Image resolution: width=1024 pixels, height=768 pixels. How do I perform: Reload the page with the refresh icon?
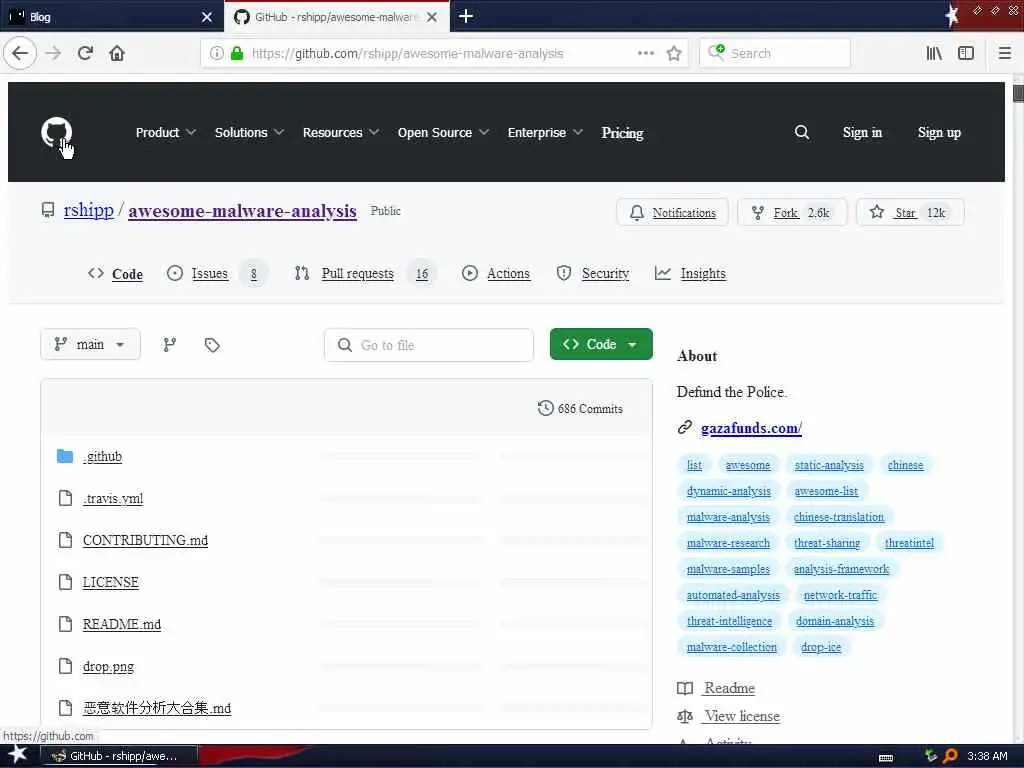coord(85,53)
